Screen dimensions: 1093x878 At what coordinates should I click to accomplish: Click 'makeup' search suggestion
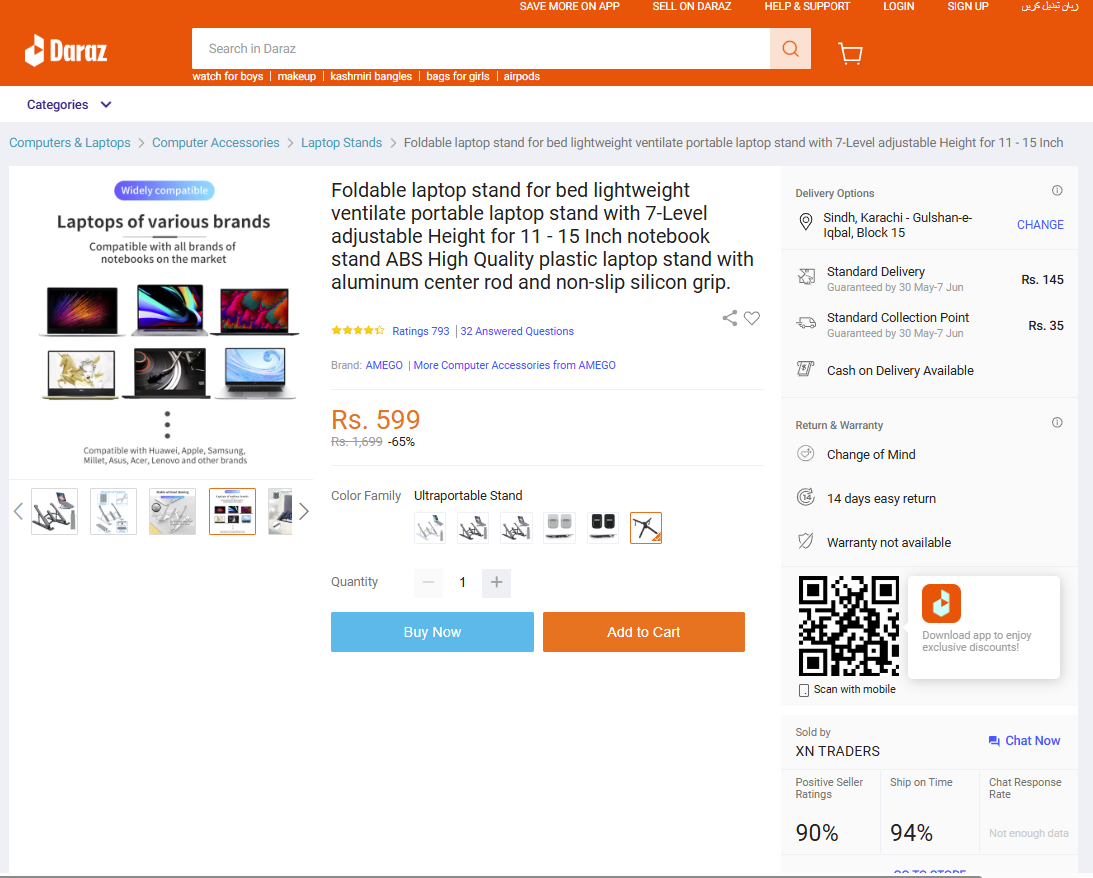coord(297,77)
